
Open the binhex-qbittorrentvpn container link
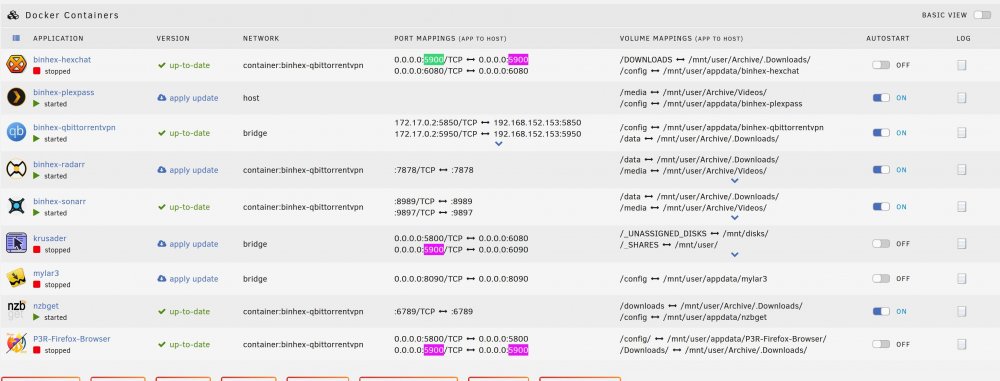click(74, 127)
